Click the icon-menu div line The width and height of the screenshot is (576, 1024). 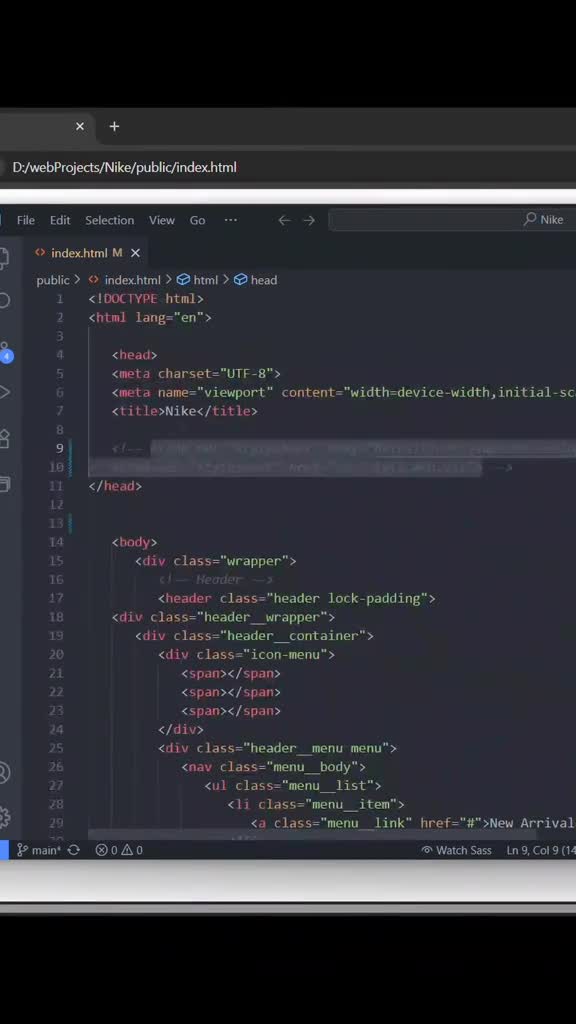click(x=246, y=654)
